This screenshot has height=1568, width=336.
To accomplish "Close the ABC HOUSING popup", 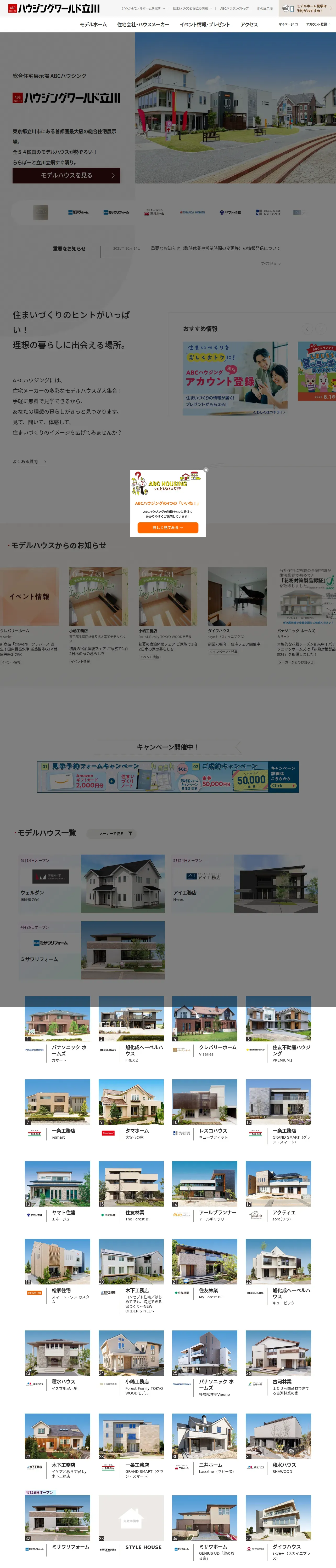I will pyautogui.click(x=205, y=470).
